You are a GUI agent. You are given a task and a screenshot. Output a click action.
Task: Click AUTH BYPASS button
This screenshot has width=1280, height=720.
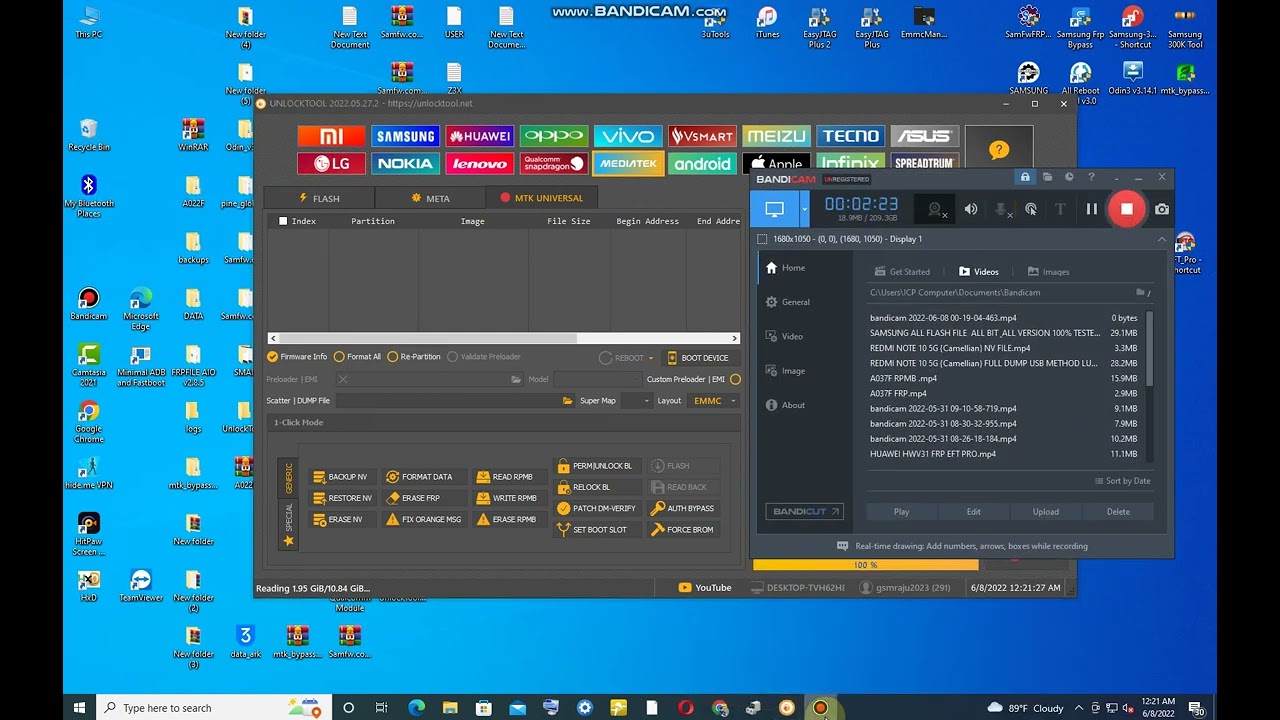(683, 508)
